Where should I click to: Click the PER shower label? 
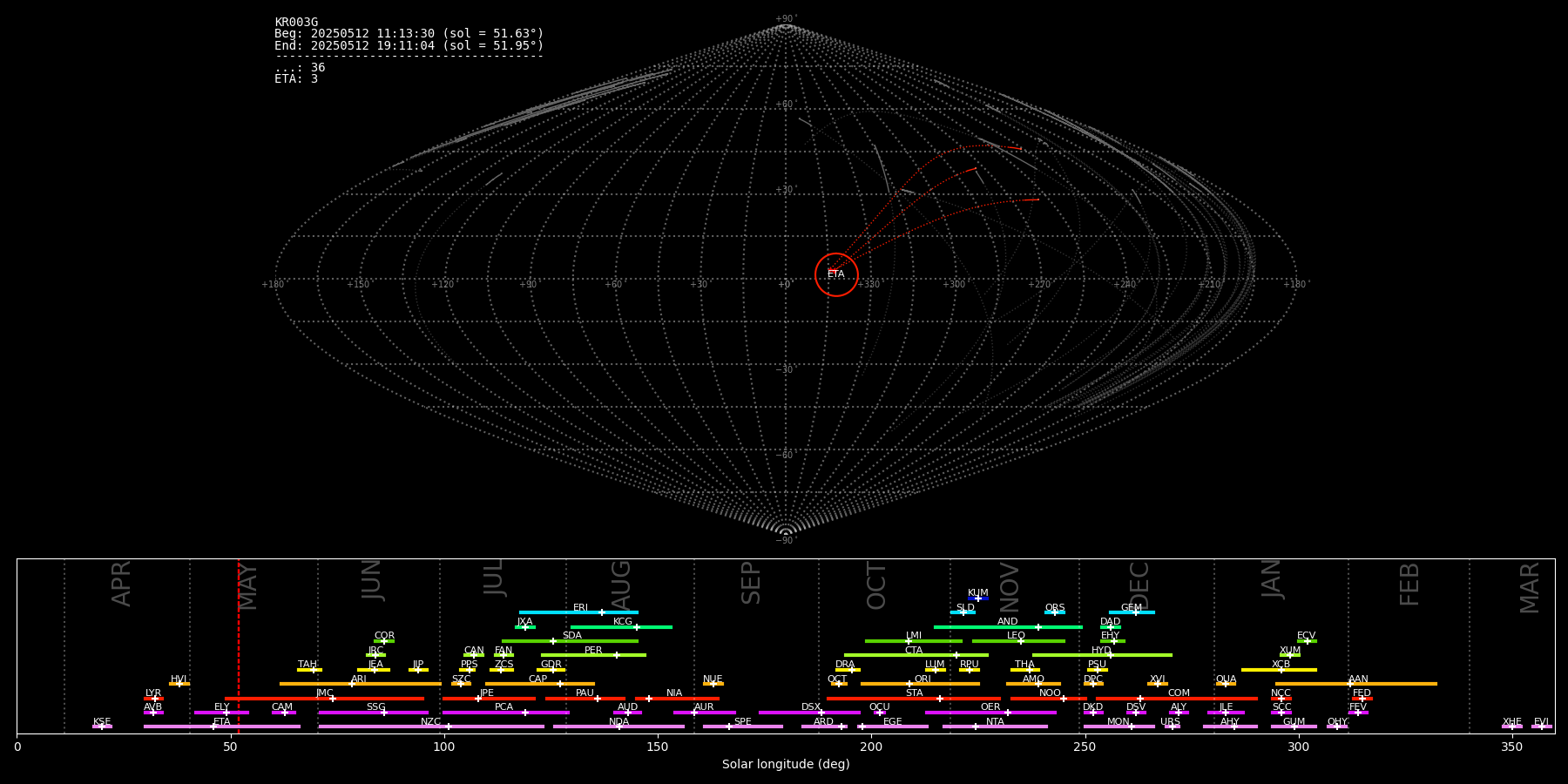coord(593,651)
